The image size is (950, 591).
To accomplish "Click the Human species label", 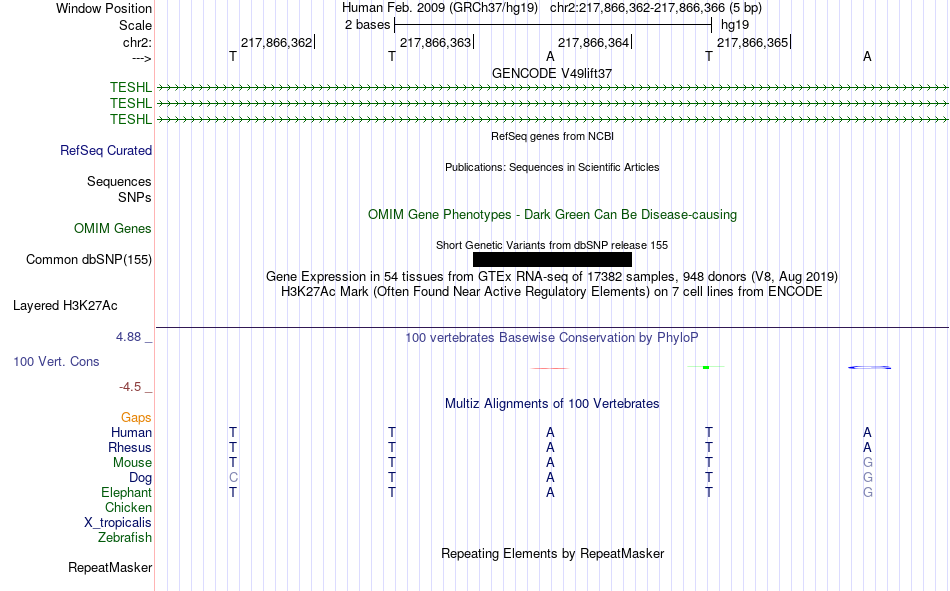I will pyautogui.click(x=131, y=432).
